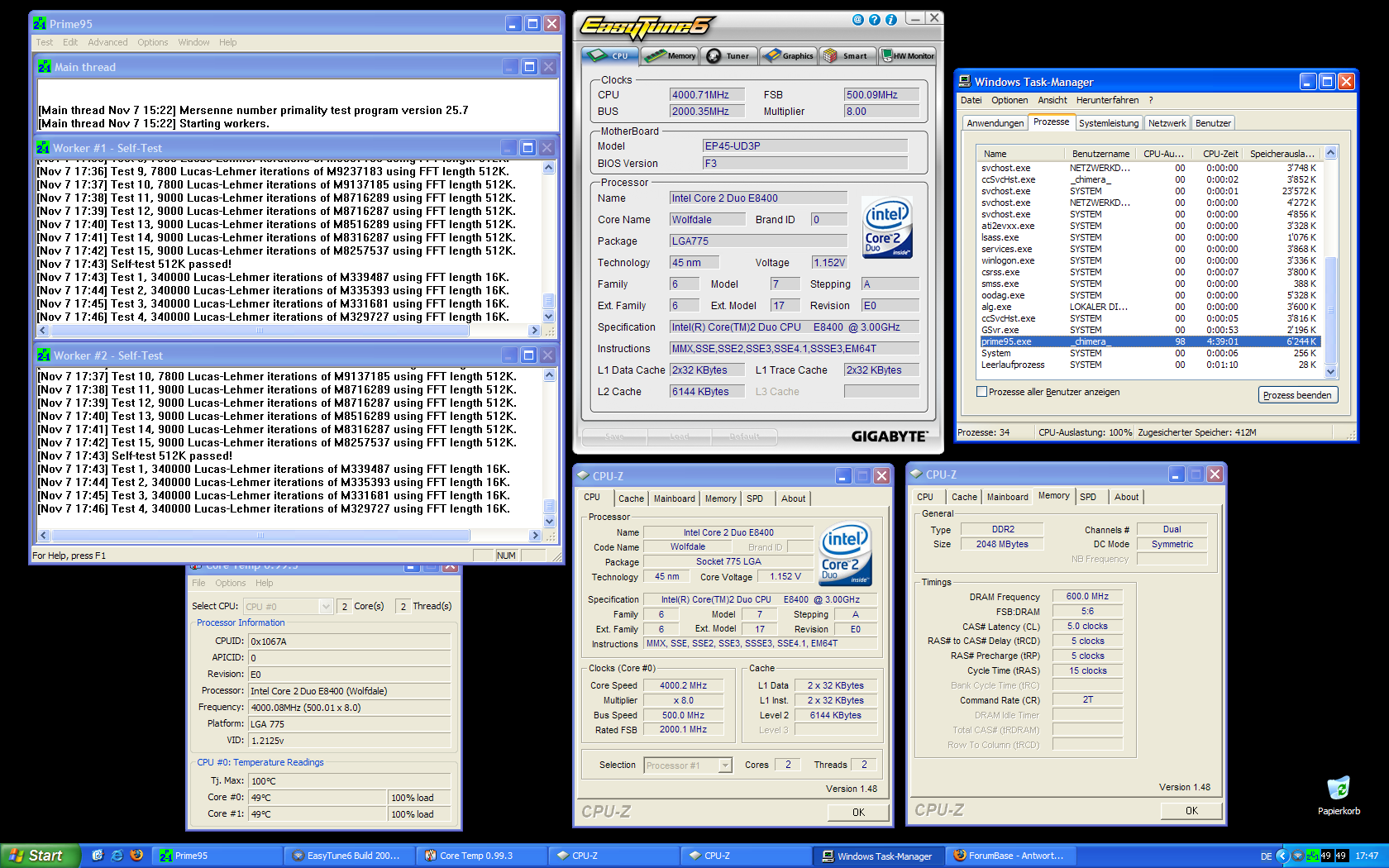Open the Start menu

40,856
